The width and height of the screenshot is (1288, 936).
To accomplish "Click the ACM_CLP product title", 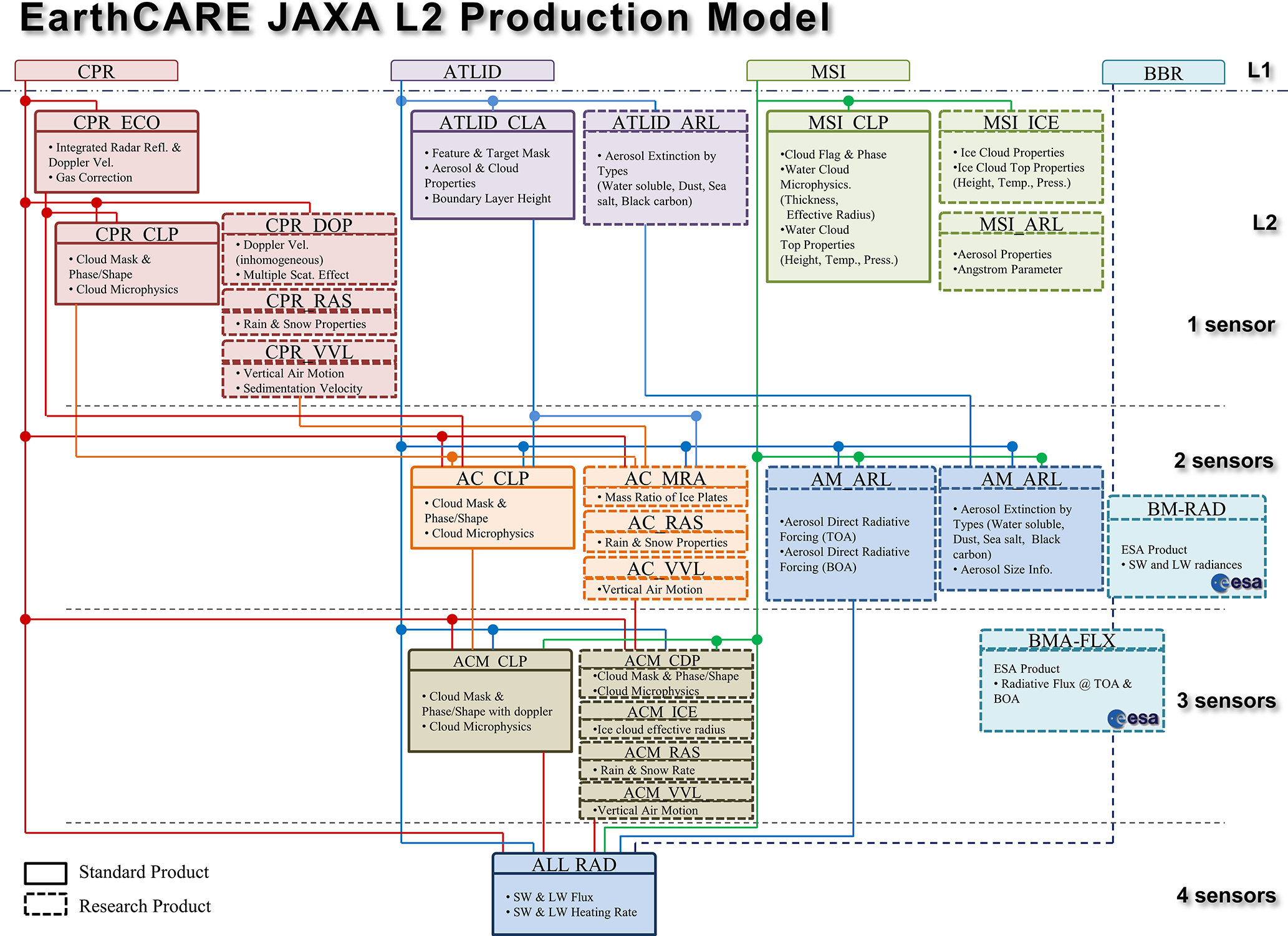I will 490,661.
